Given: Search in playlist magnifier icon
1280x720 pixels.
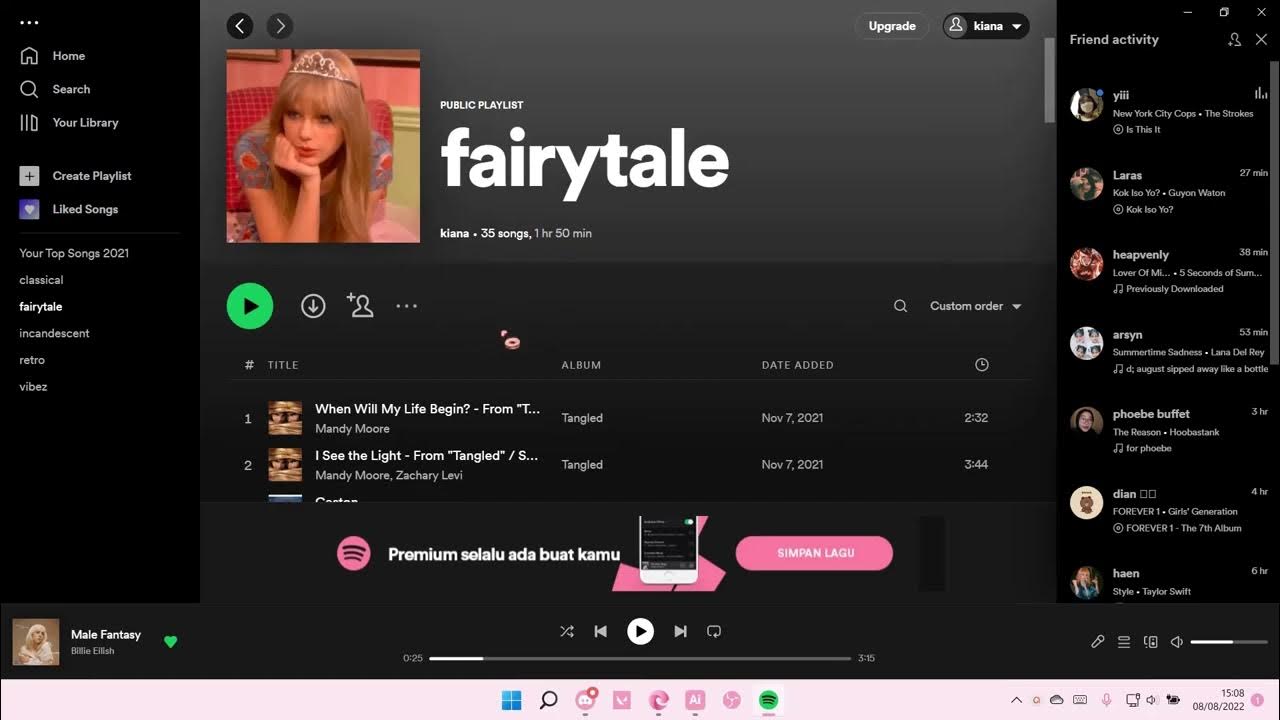Looking at the screenshot, I should 901,306.
